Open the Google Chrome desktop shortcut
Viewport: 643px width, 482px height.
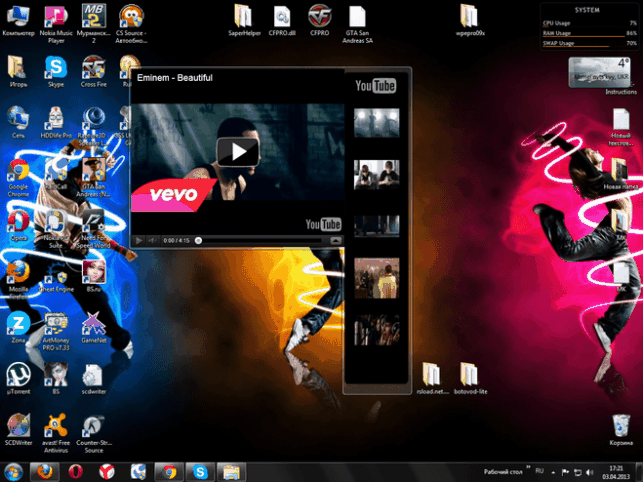18,178
